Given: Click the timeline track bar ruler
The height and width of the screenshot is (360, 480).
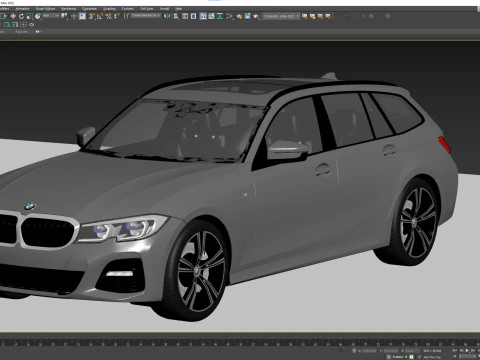Looking at the screenshot, I should click(x=240, y=342).
